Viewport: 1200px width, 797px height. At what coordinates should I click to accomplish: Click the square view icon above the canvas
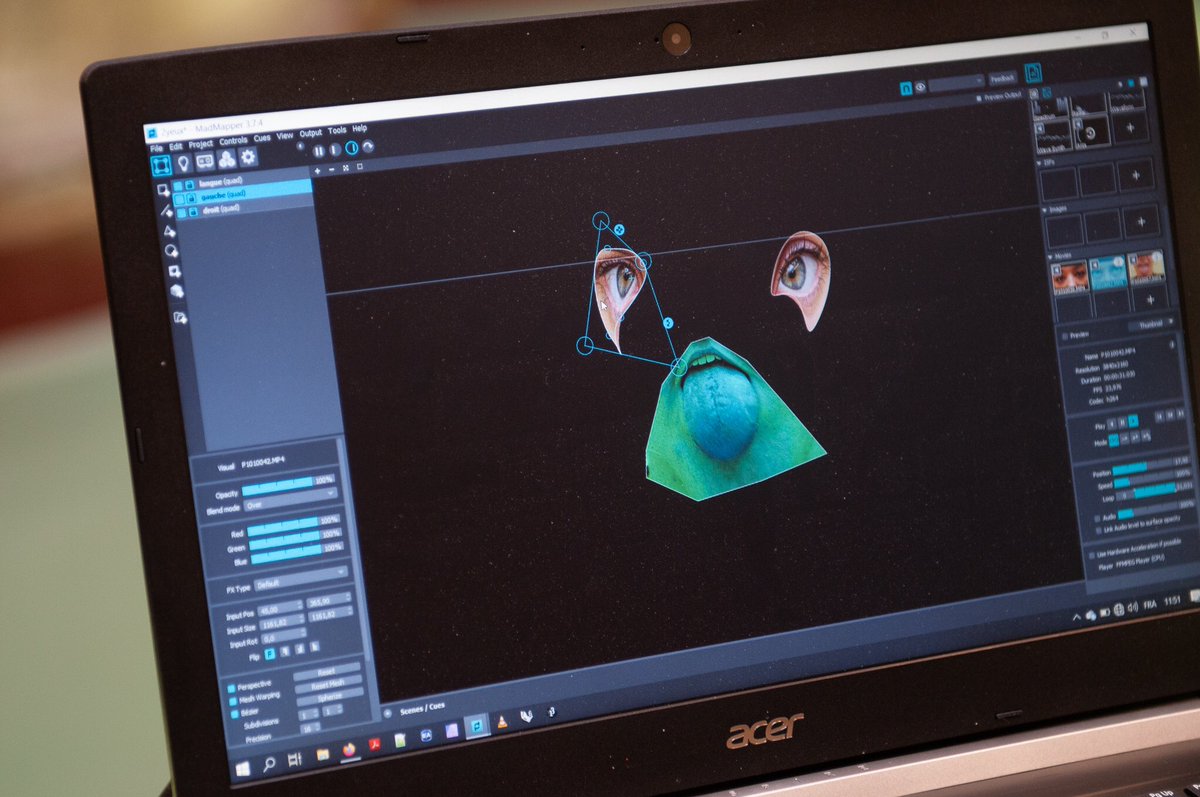[x=360, y=166]
